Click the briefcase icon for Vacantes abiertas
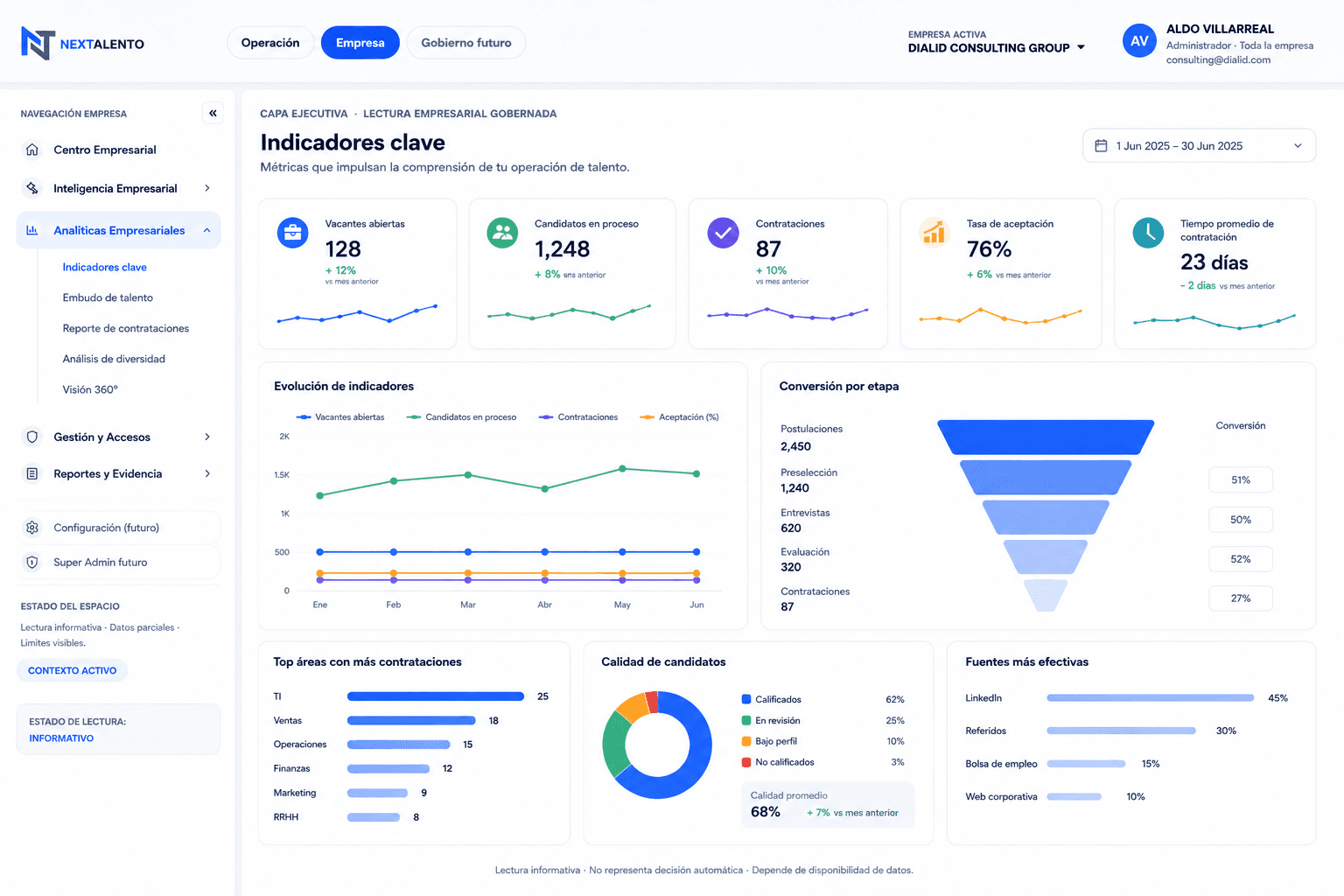The image size is (1344, 896). 292,233
